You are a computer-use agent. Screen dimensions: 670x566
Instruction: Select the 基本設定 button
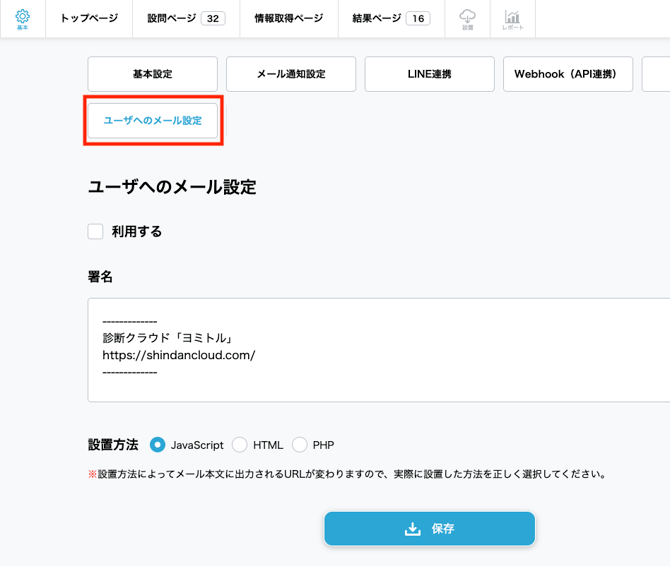[x=153, y=74]
